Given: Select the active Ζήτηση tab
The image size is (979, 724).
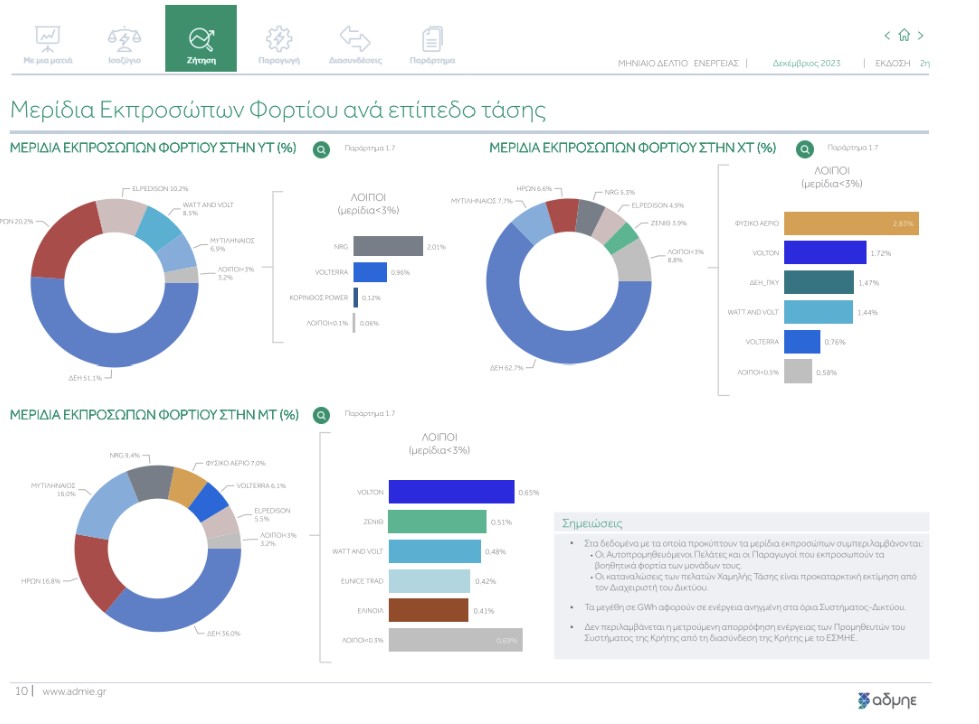Looking at the screenshot, I should tap(201, 40).
